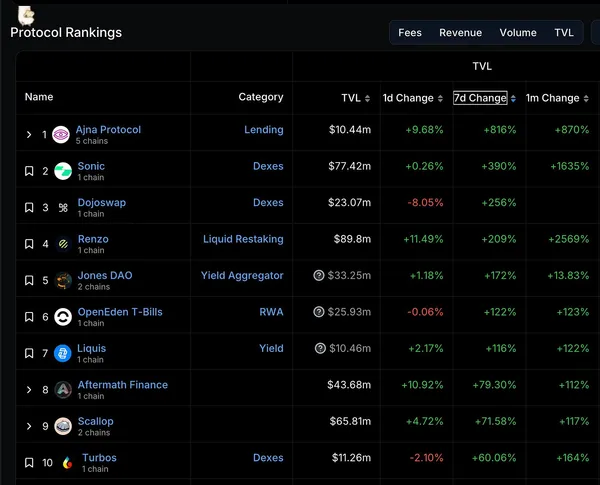Click the Renzo logo icon
Screen dimensions: 600x485
click(x=63, y=244)
